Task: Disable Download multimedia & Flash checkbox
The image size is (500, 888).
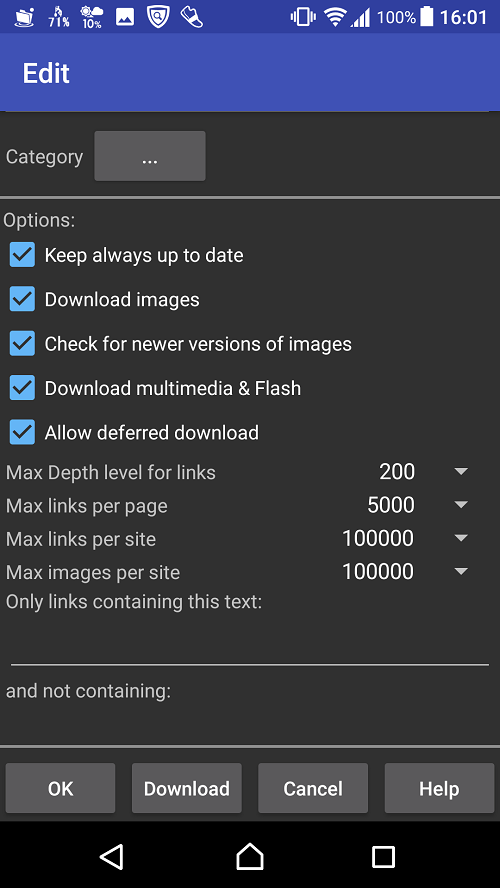Action: [x=23, y=388]
